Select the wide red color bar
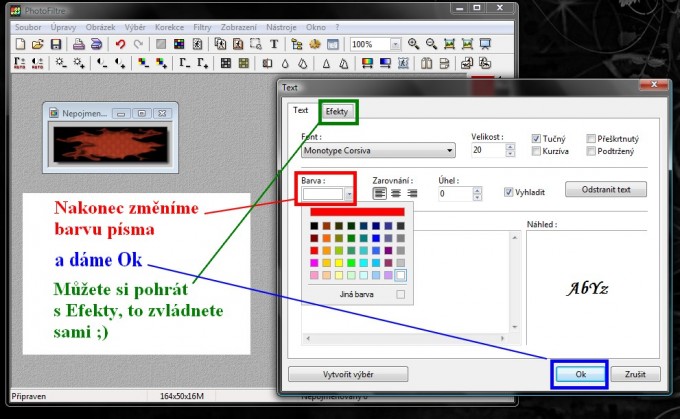Image resolution: width=680 pixels, height=419 pixels. [x=357, y=212]
